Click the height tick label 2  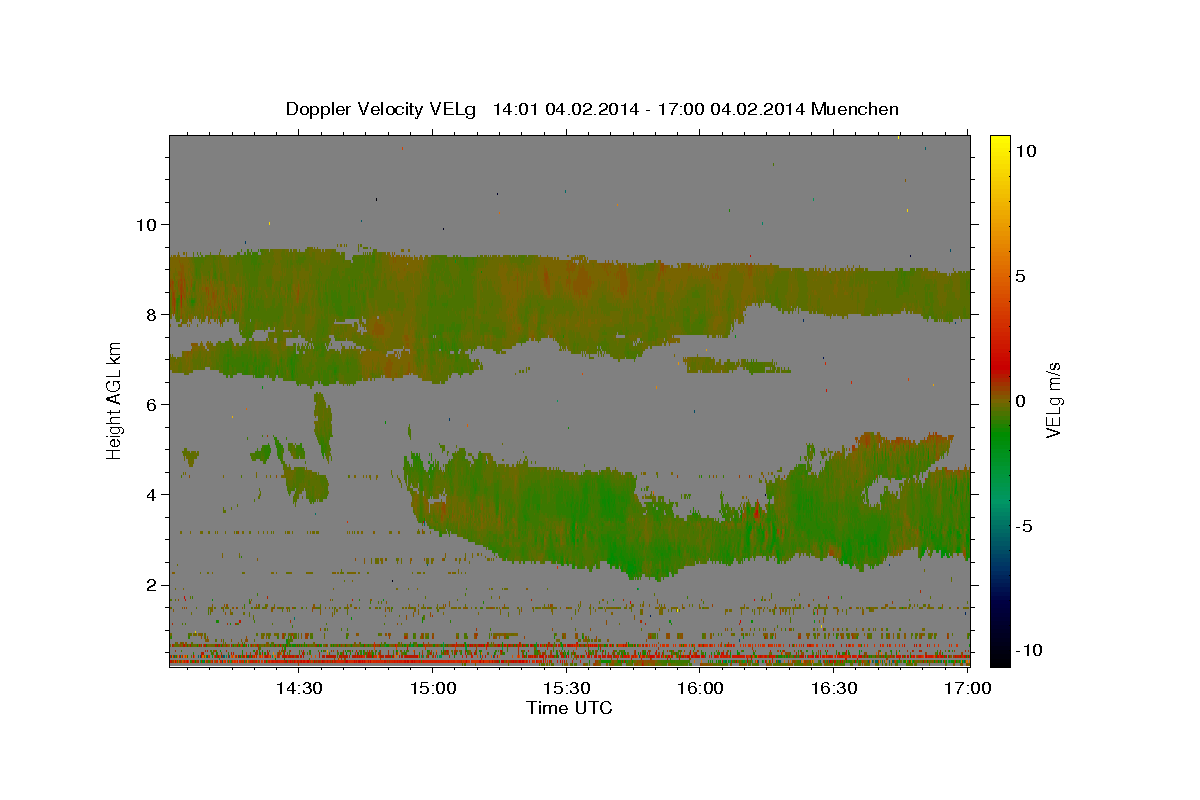(x=151, y=585)
